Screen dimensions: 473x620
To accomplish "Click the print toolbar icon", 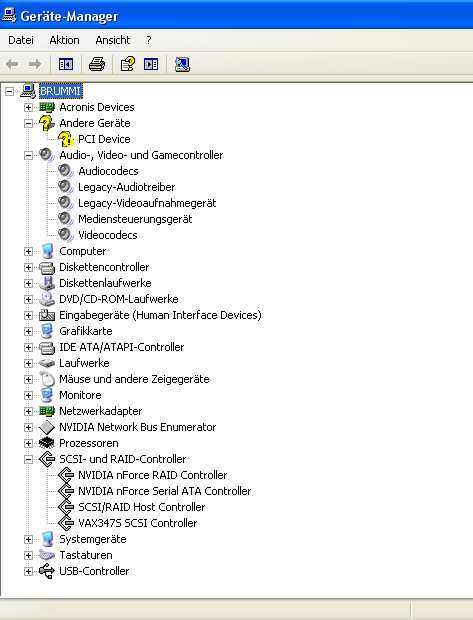I will tap(97, 64).
